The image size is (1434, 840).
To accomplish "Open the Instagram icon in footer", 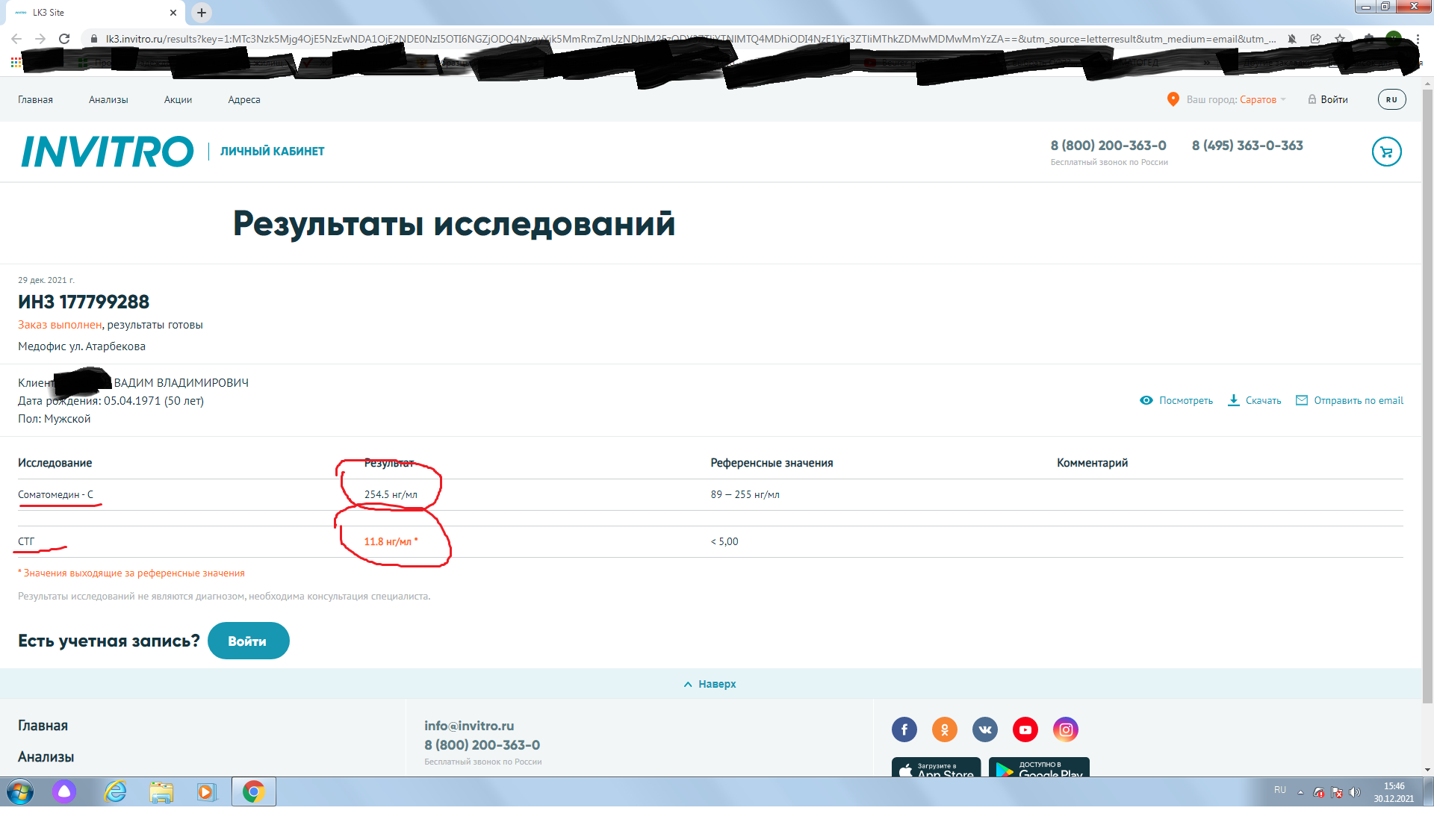I will pyautogui.click(x=1066, y=729).
